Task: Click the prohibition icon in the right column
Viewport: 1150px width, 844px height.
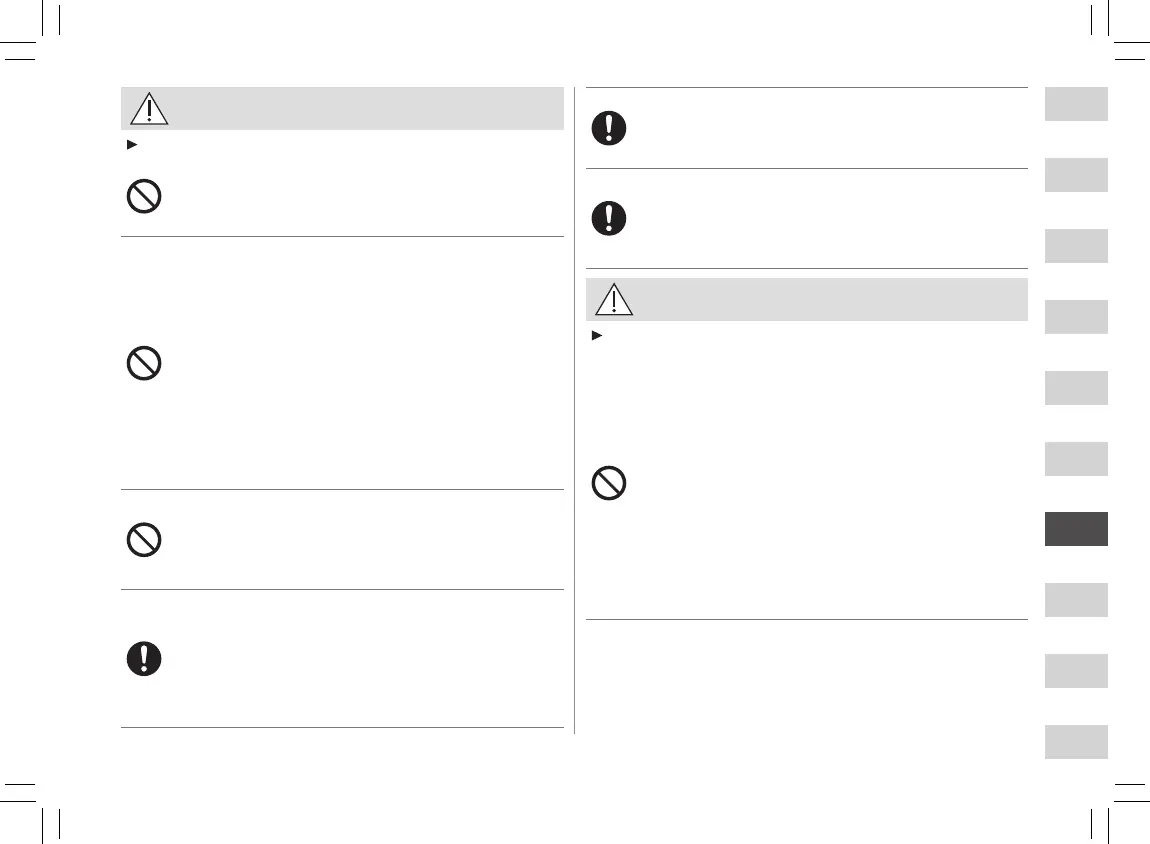Action: point(609,484)
